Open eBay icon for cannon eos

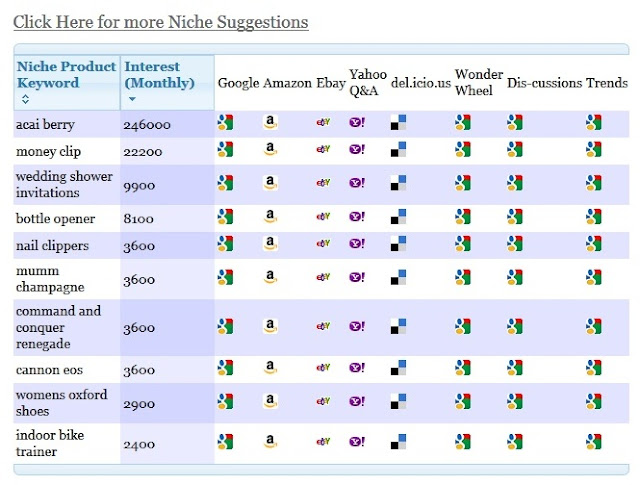[323, 368]
